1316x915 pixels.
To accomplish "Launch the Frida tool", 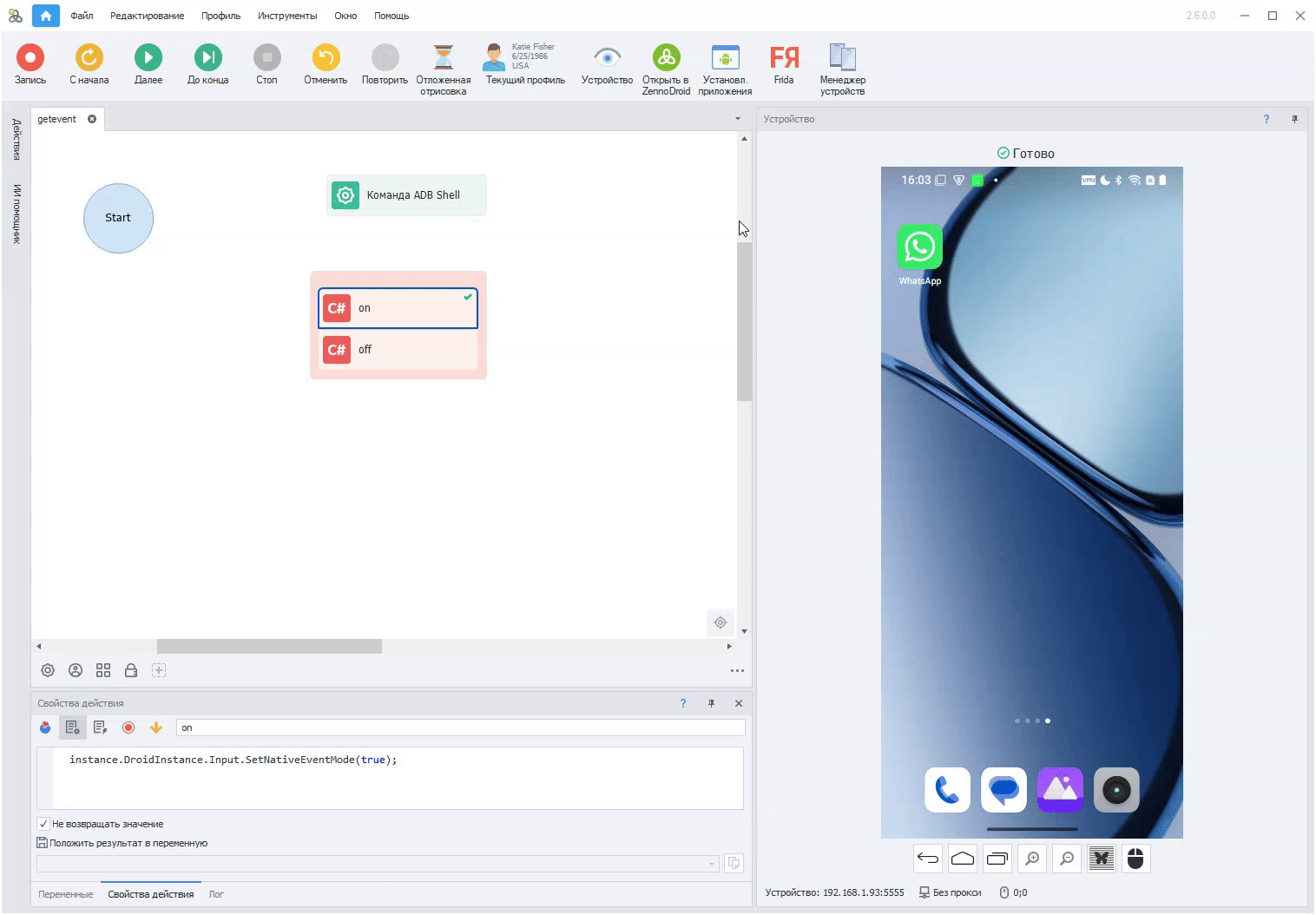I will [784, 65].
